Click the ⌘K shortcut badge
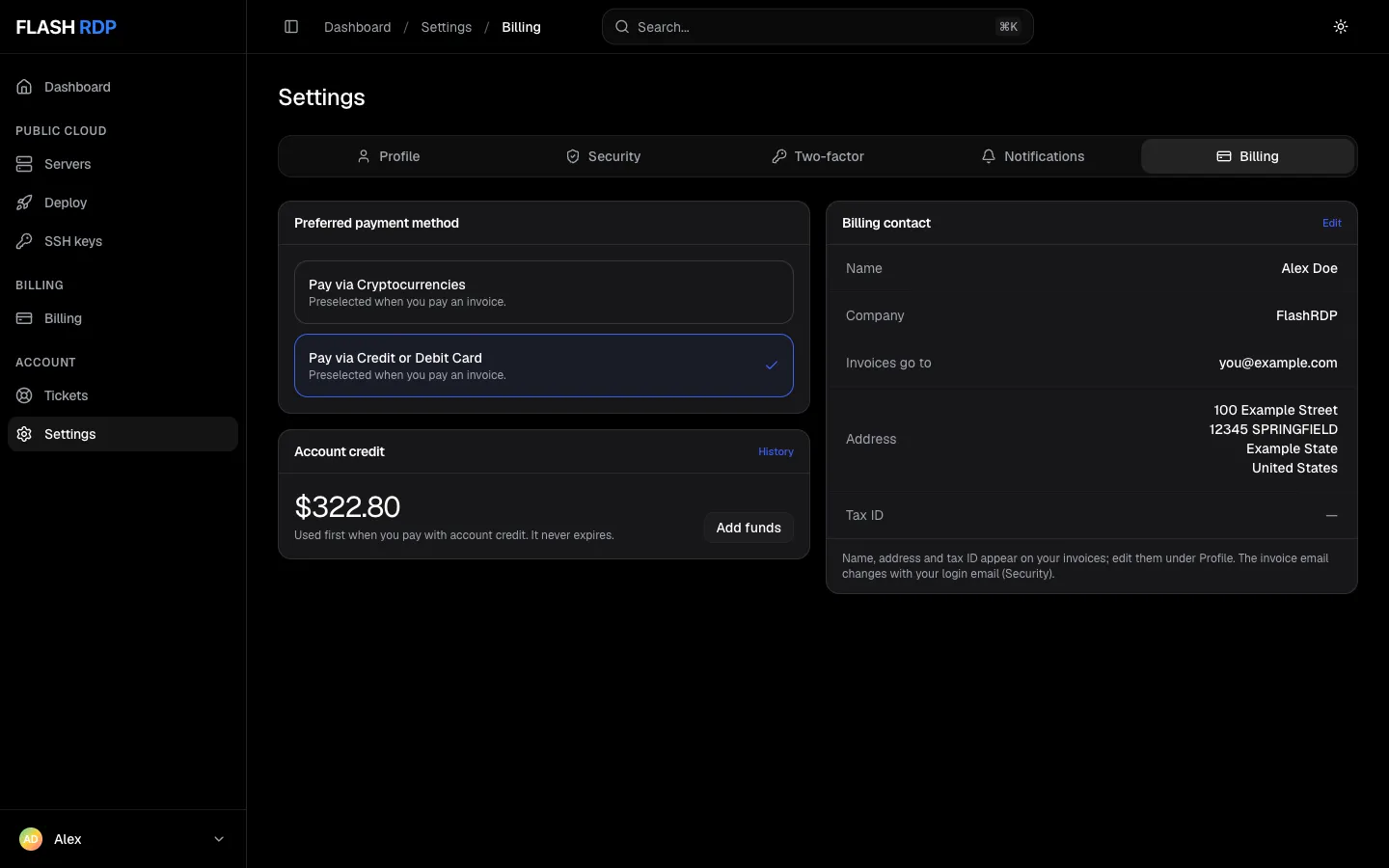 tap(1009, 27)
